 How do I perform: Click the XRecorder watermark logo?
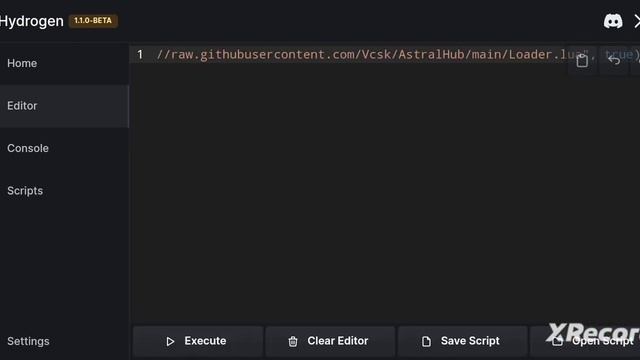[593, 332]
